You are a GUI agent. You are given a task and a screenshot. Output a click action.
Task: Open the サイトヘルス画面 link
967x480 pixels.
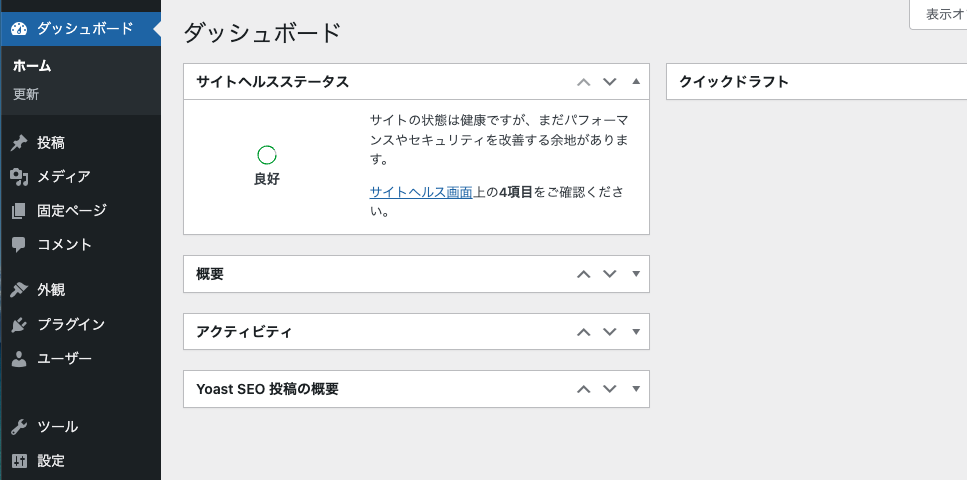click(x=420, y=191)
